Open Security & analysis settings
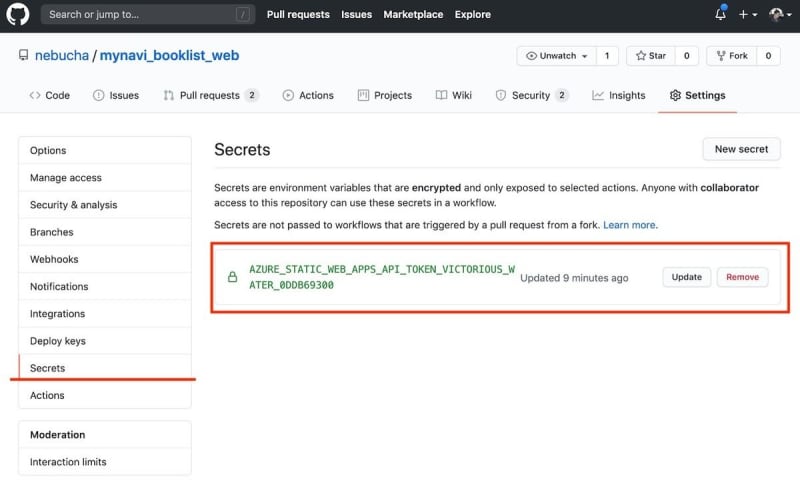 105,204
